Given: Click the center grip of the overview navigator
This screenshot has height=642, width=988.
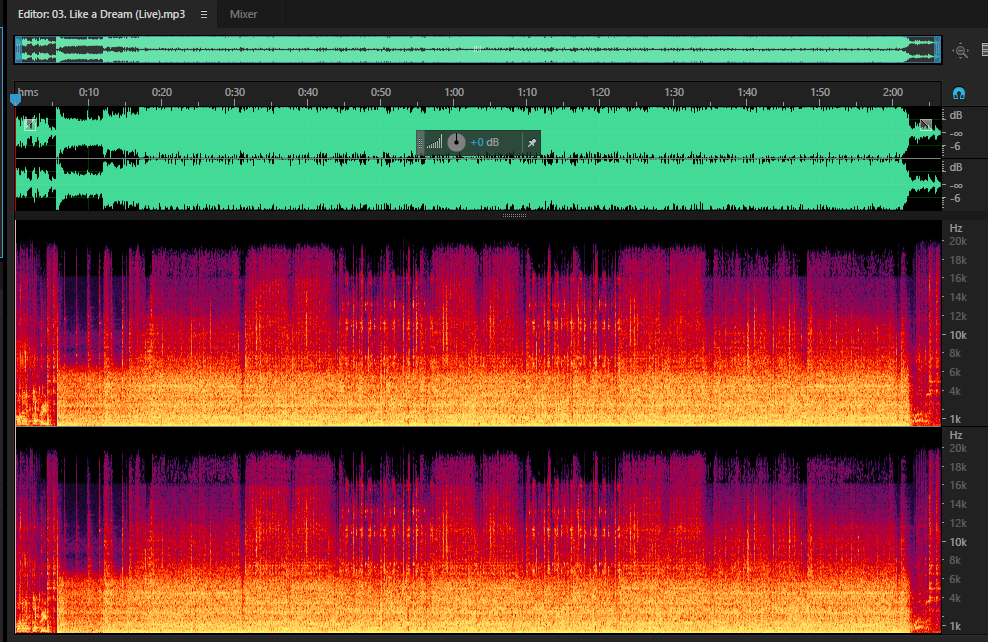Looking at the screenshot, I should (477, 49).
